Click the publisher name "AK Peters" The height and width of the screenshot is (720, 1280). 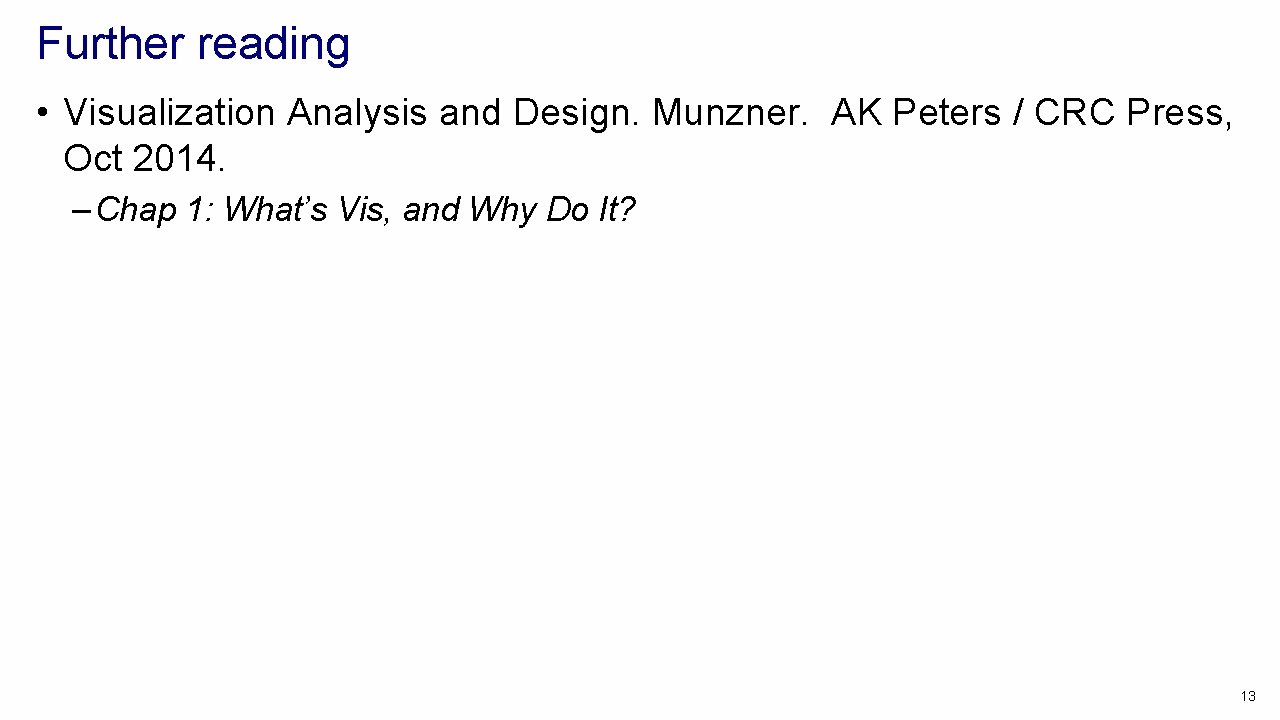916,113
